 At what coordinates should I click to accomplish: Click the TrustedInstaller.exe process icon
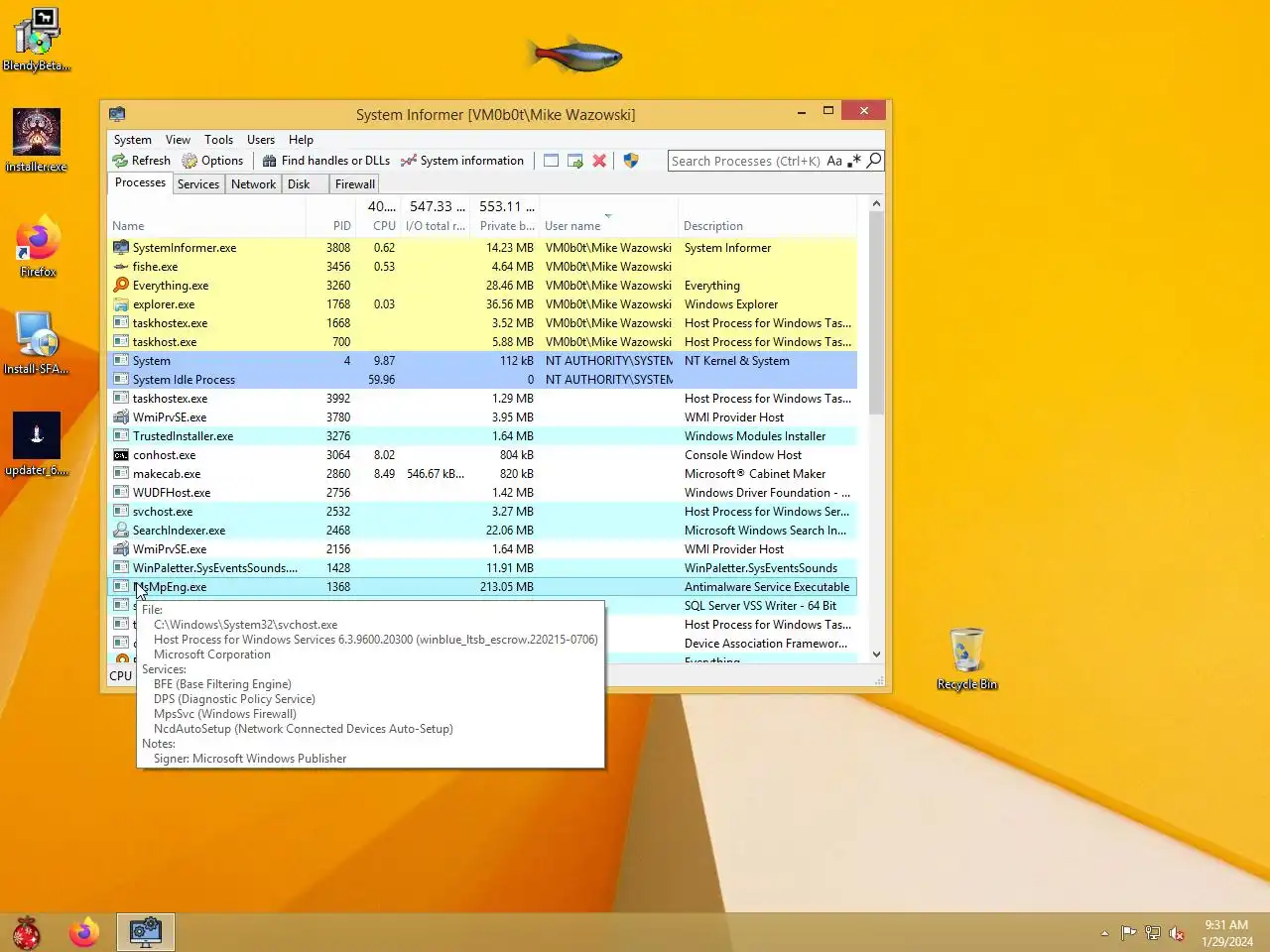click(121, 436)
